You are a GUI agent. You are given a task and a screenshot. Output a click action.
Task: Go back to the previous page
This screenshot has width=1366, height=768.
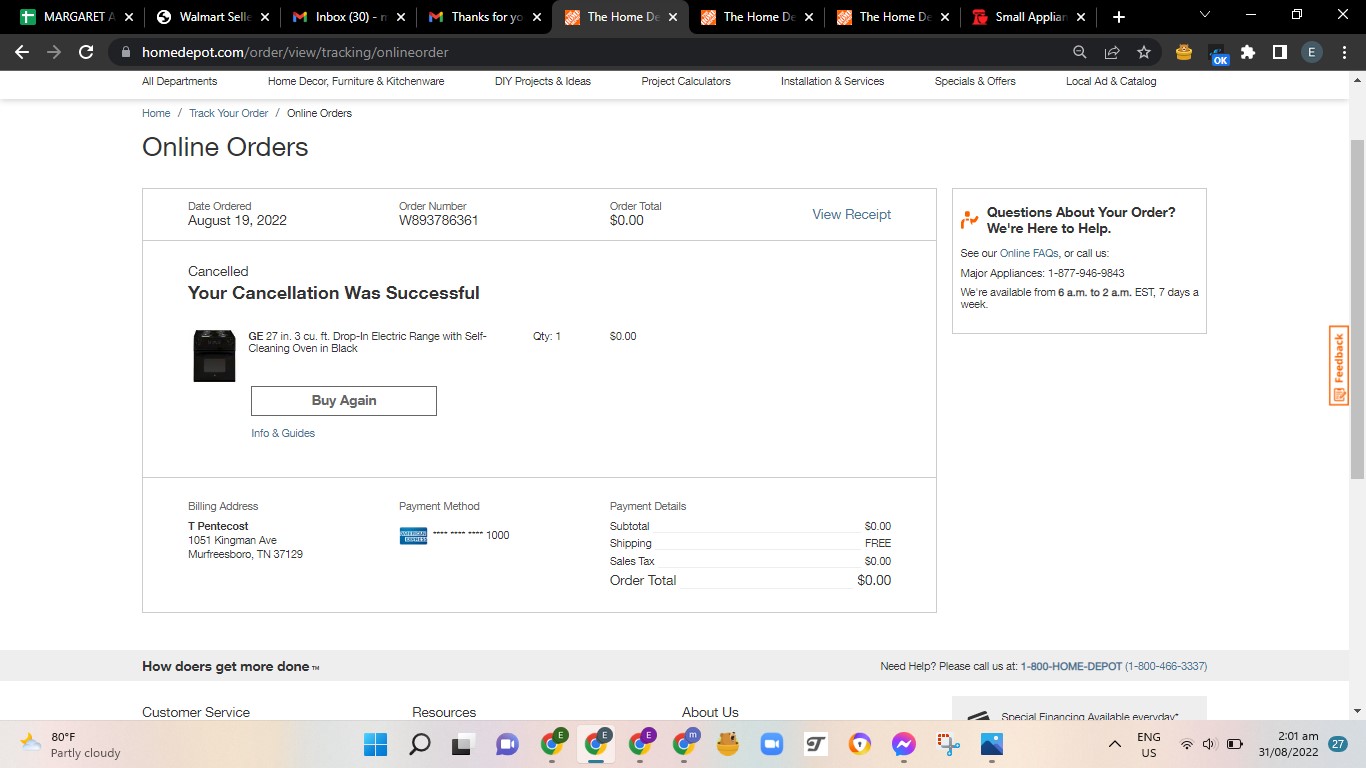[x=22, y=52]
